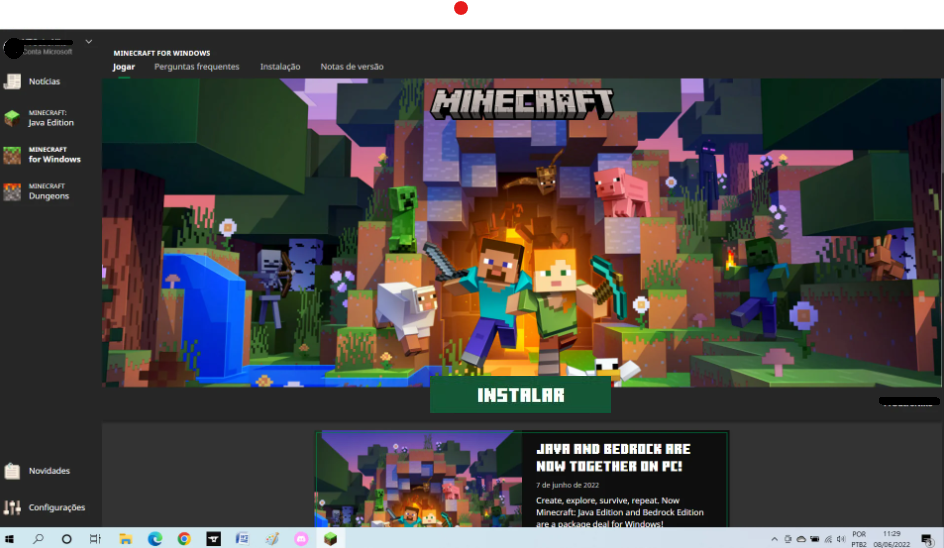Open the Notícias news section icon
Viewport: 944px width, 548px height.
point(12,81)
